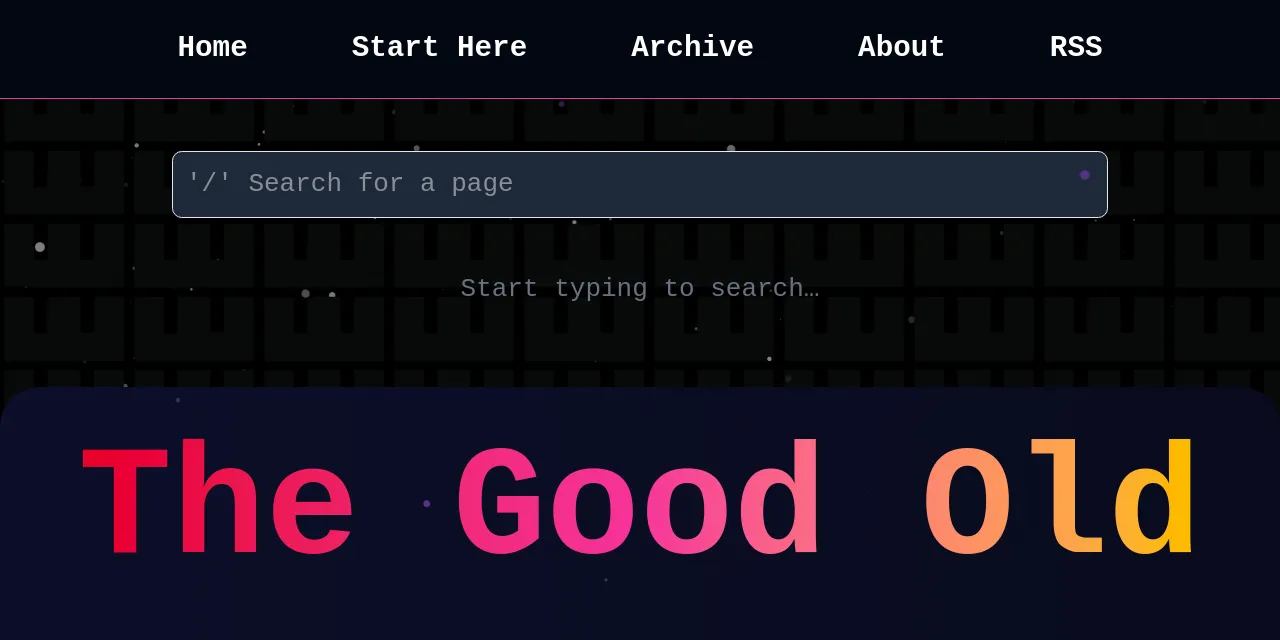Click the pink word 'Good' in heading
Image resolution: width=1280 pixels, height=640 pixels.
click(x=638, y=503)
